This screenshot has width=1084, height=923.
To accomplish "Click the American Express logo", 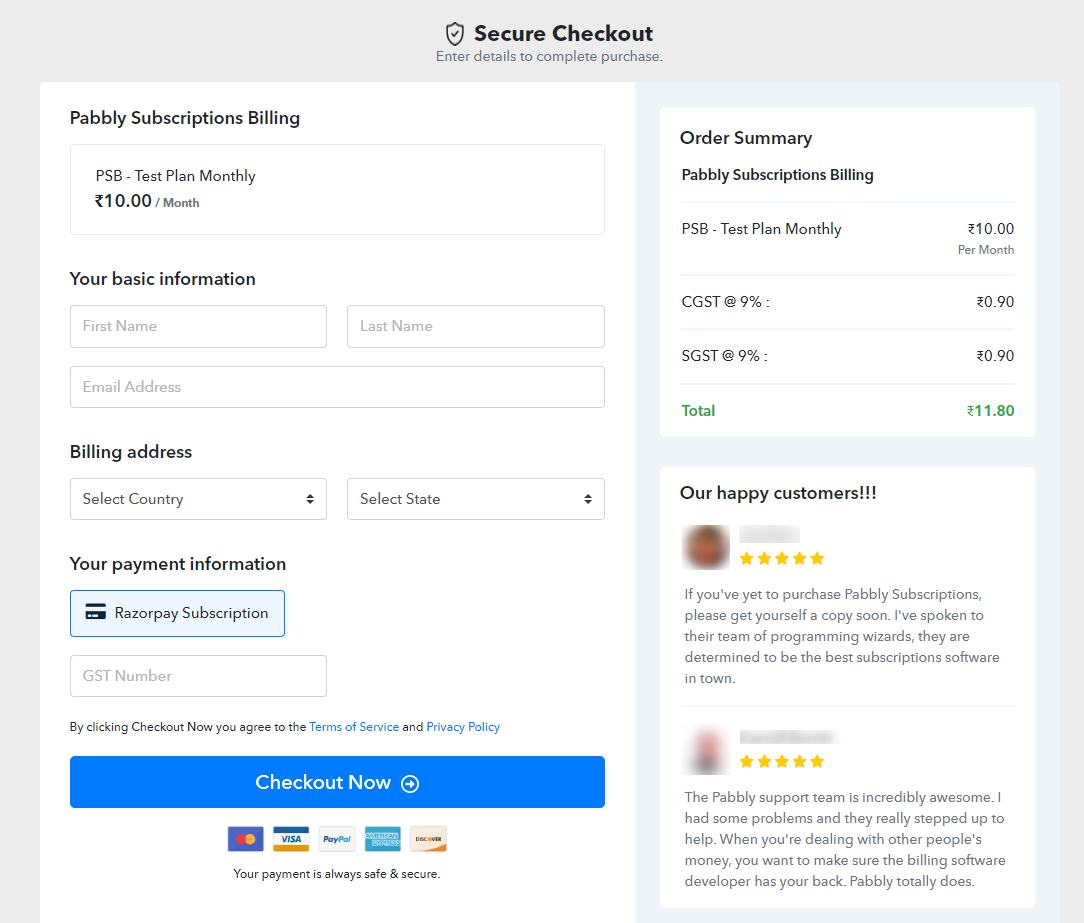I will tap(382, 839).
